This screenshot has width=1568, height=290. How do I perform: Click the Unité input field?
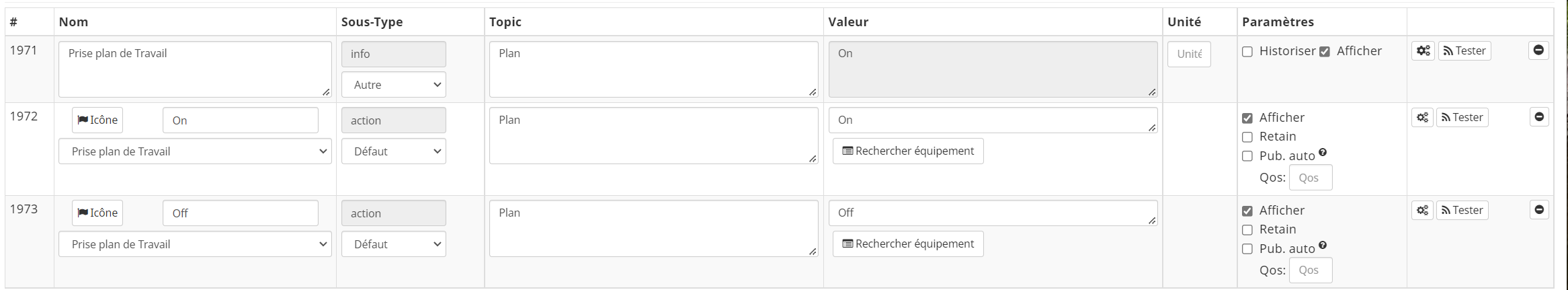(x=1189, y=55)
